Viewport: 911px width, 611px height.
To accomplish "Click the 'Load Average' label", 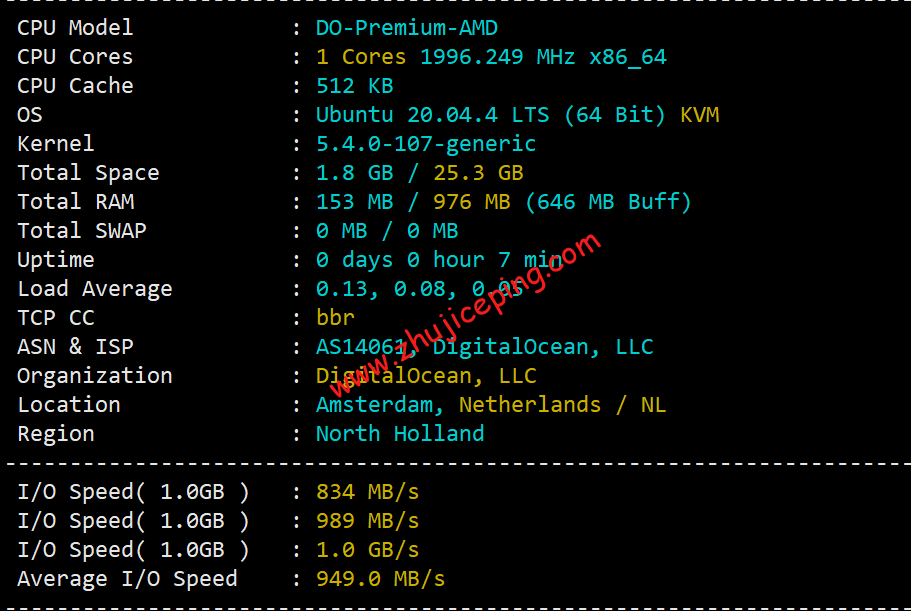I will tap(95, 289).
